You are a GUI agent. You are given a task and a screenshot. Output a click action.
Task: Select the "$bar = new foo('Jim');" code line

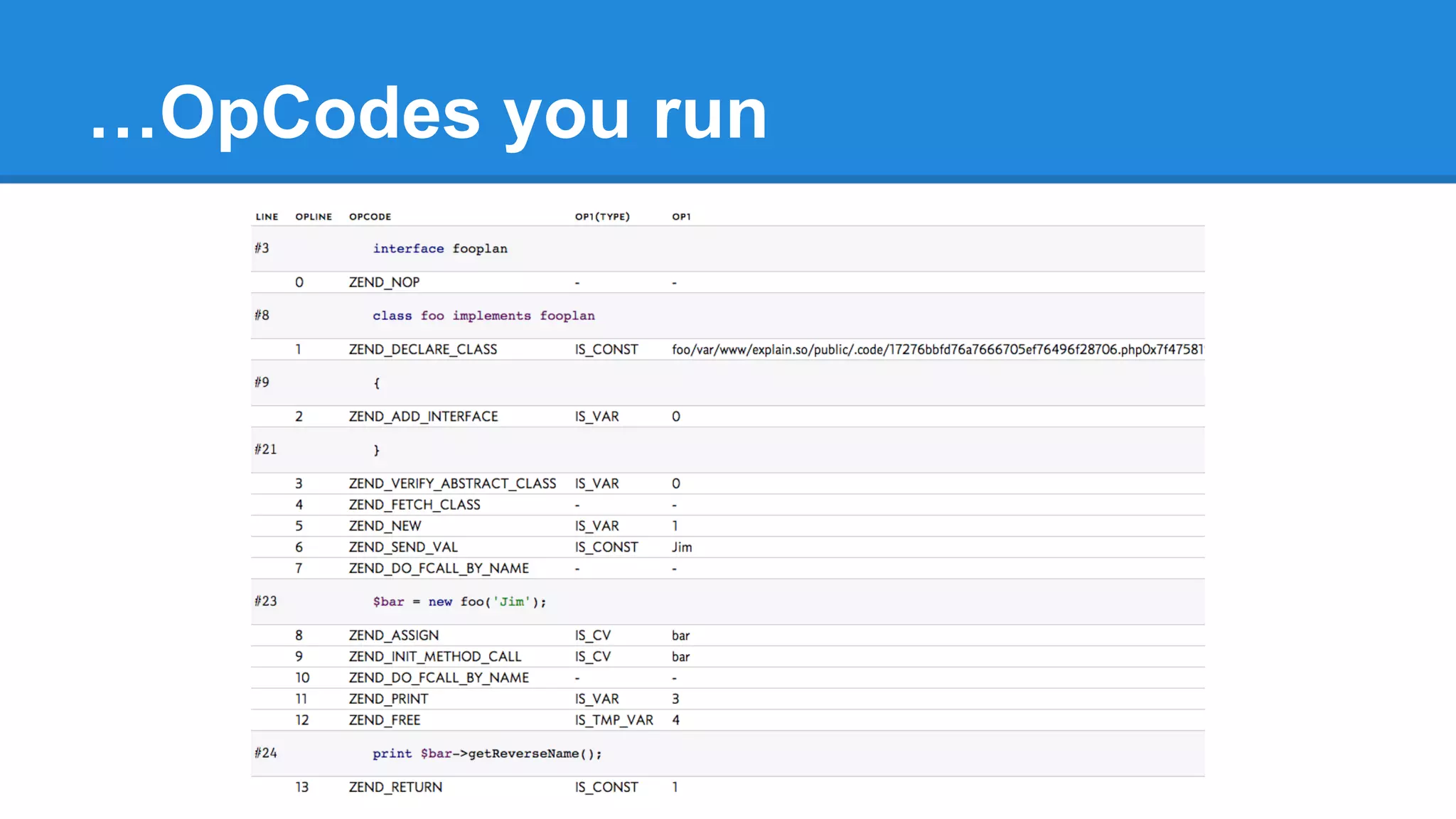coord(459,602)
